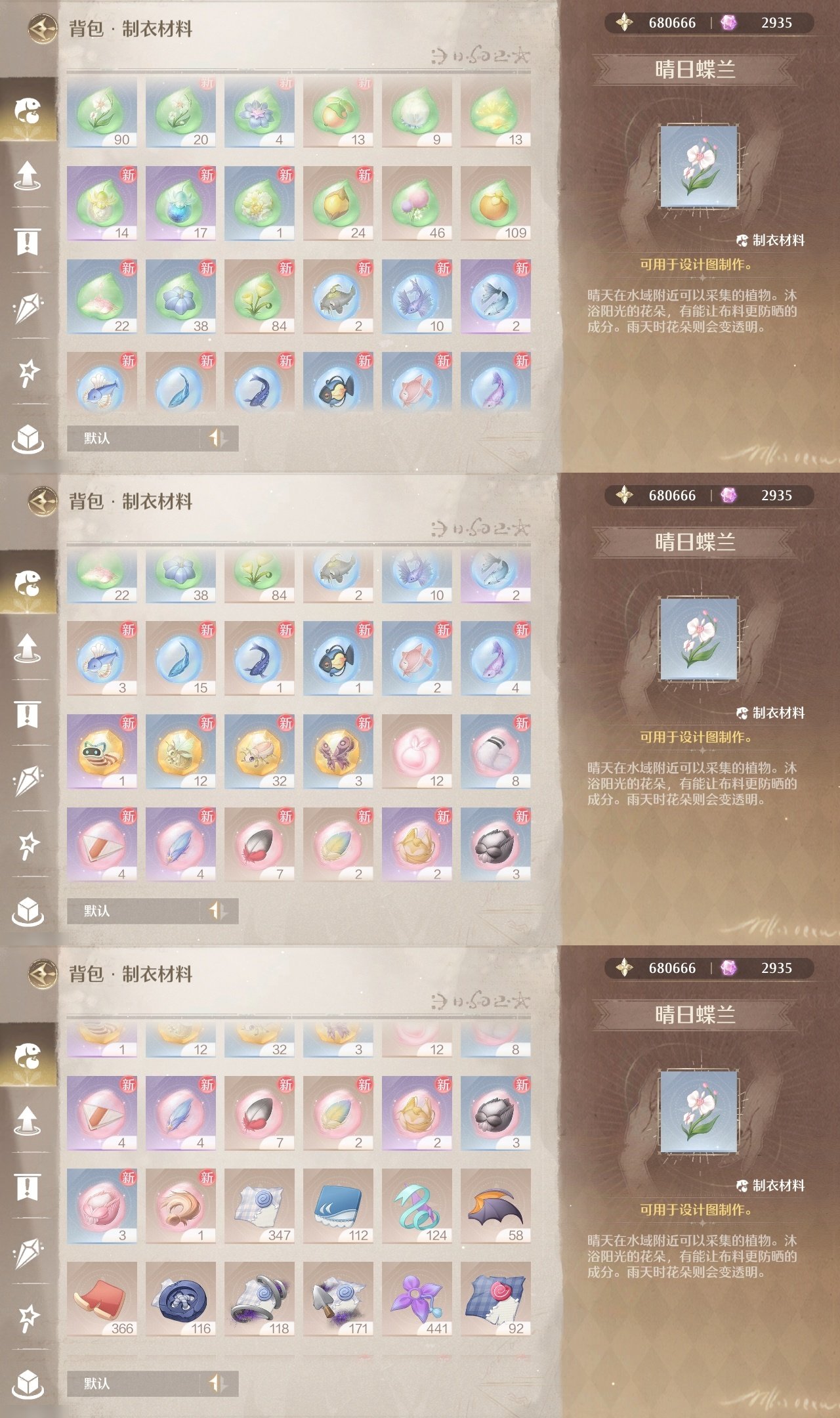840x1418 pixels.
Task: Select the yellow beetle material with count 32
Action: pyautogui.click(x=259, y=752)
